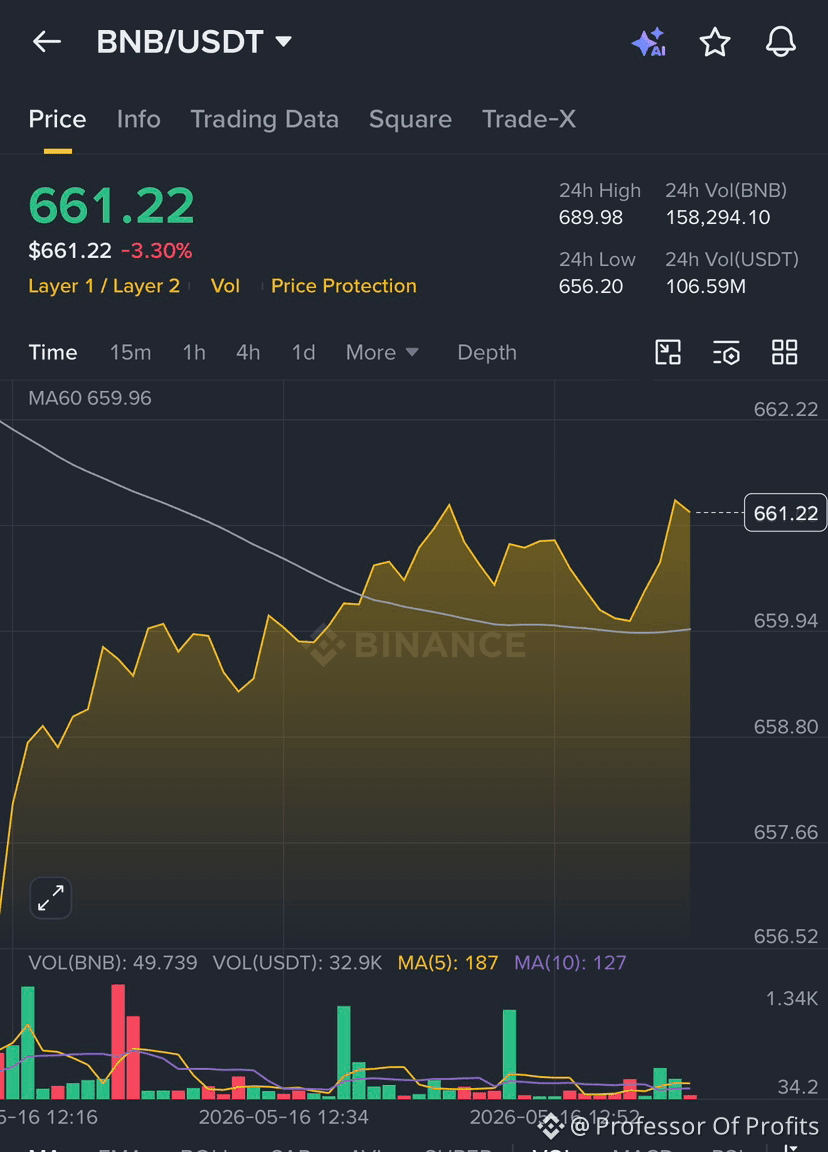Expand chart to fullscreen
The height and width of the screenshot is (1152, 828).
click(51, 898)
